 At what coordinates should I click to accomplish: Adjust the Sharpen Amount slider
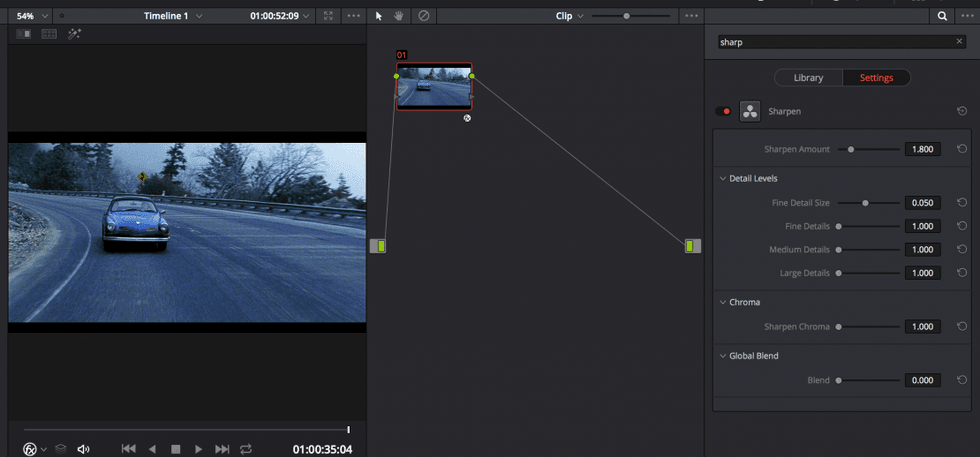tap(869, 149)
